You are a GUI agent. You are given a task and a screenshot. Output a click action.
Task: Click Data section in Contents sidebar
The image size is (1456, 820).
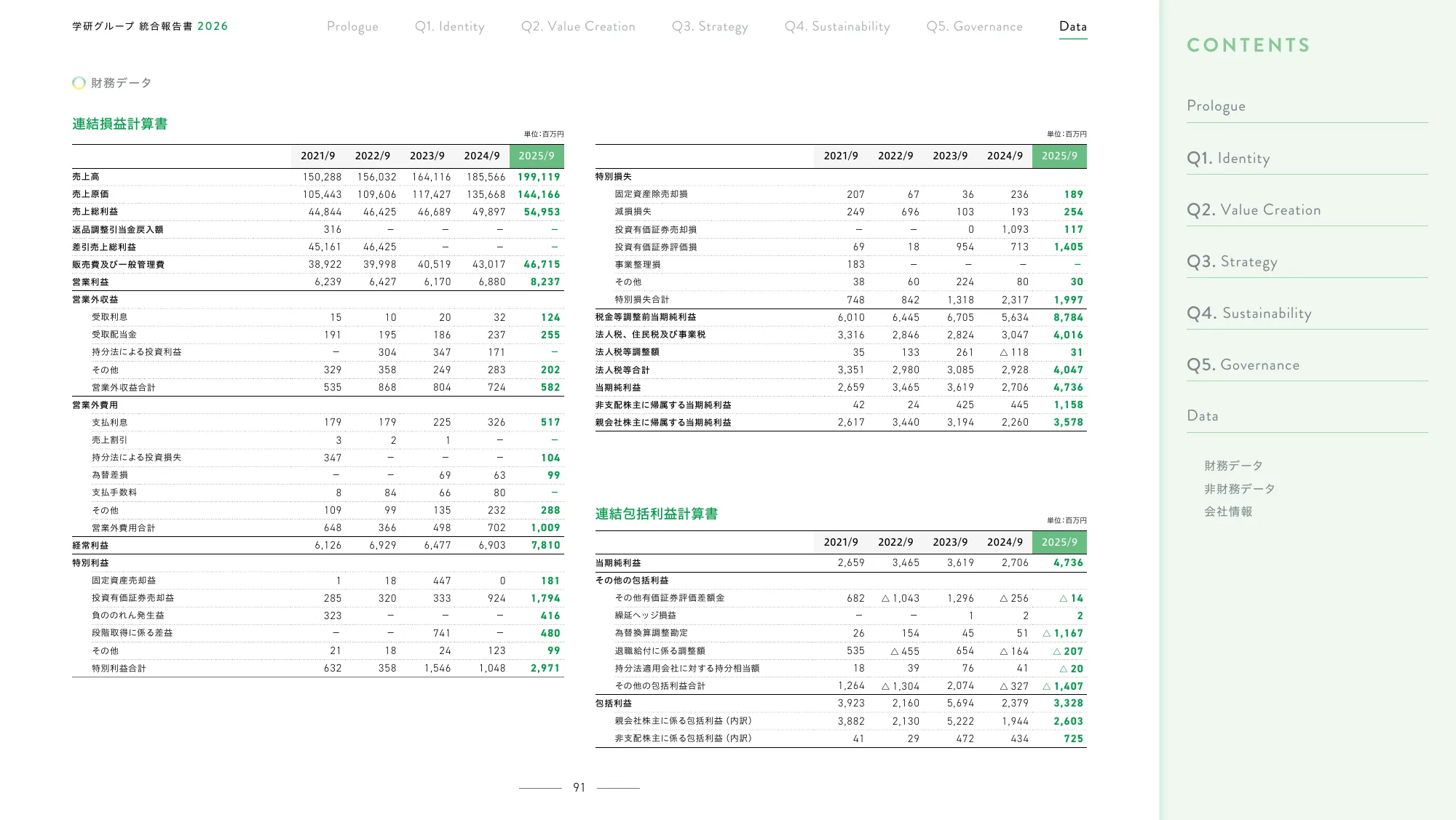click(x=1203, y=415)
